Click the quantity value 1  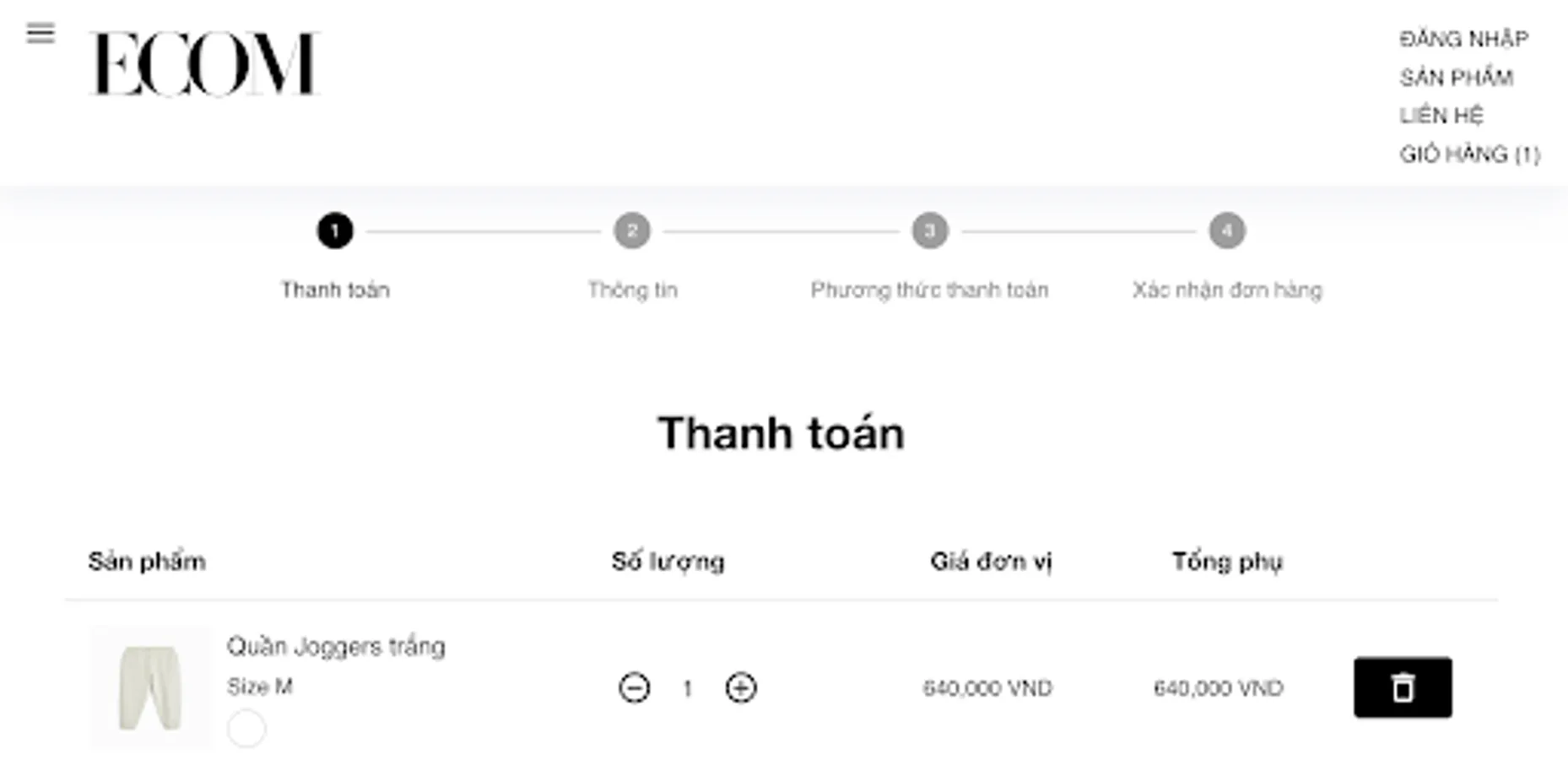tap(688, 689)
